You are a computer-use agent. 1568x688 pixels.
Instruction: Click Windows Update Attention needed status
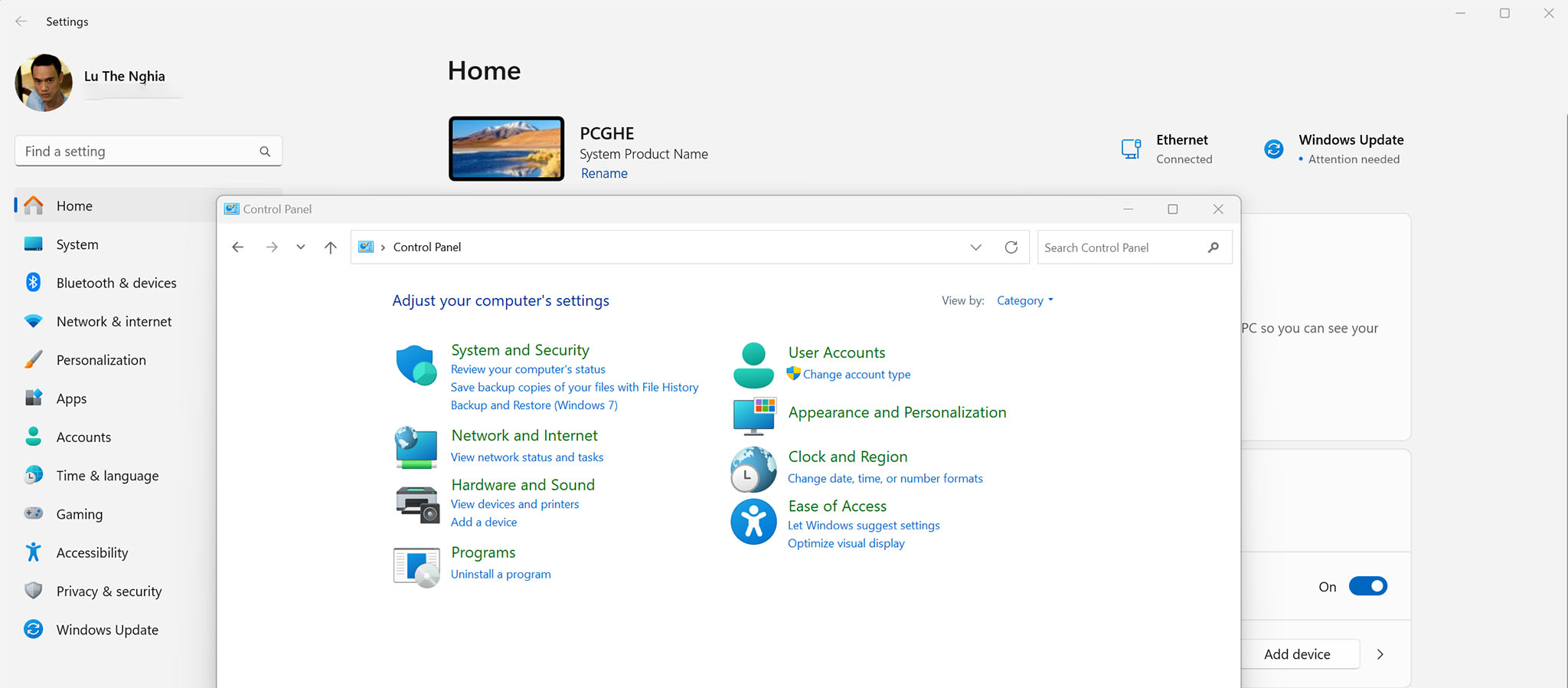[1354, 159]
